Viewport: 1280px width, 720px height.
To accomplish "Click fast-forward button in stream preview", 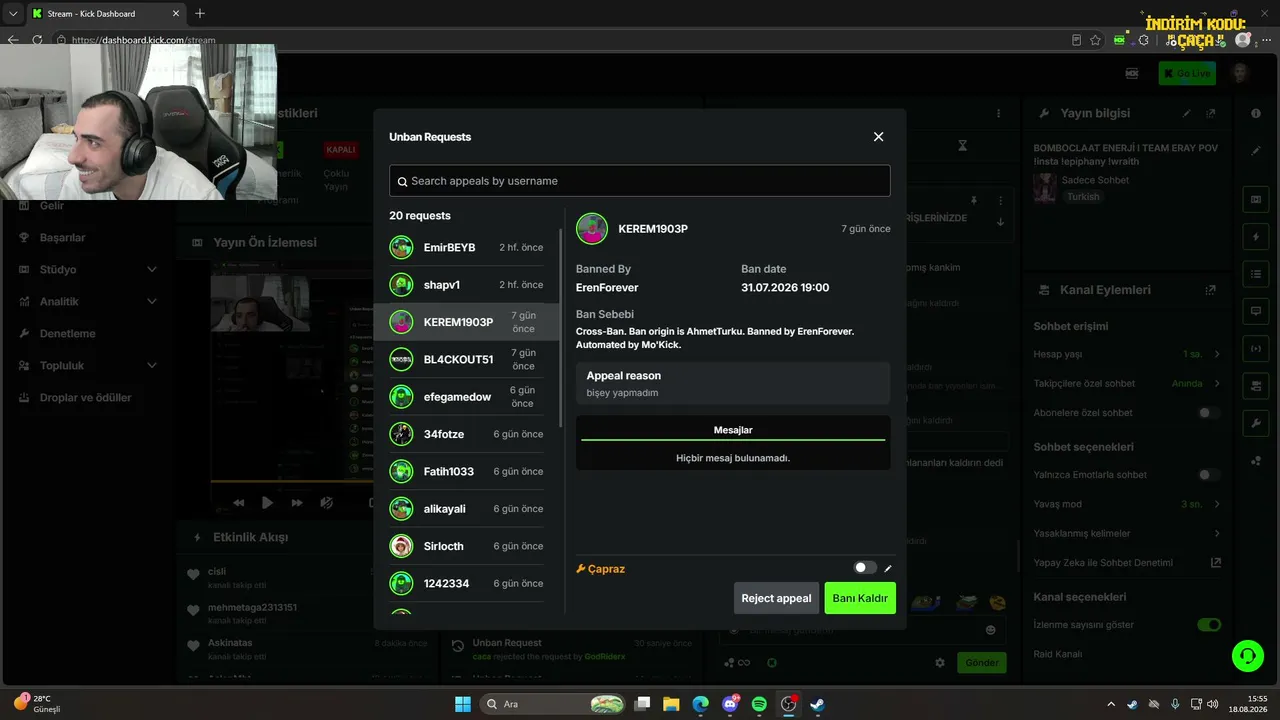I will pyautogui.click(x=297, y=503).
